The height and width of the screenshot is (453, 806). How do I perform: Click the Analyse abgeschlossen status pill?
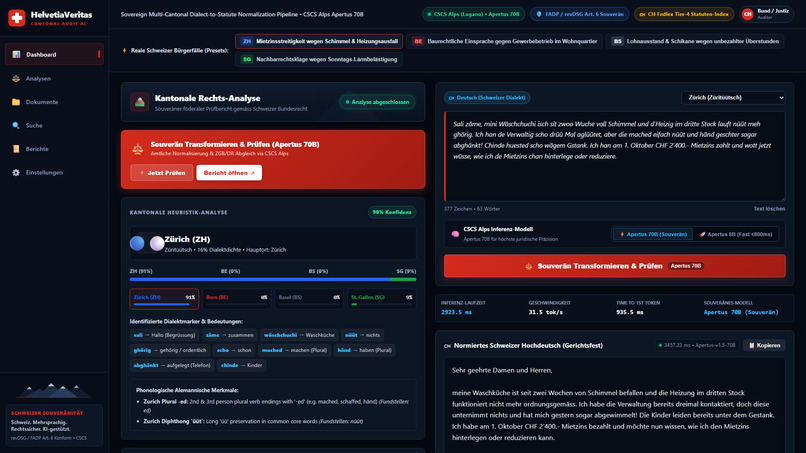coord(377,102)
